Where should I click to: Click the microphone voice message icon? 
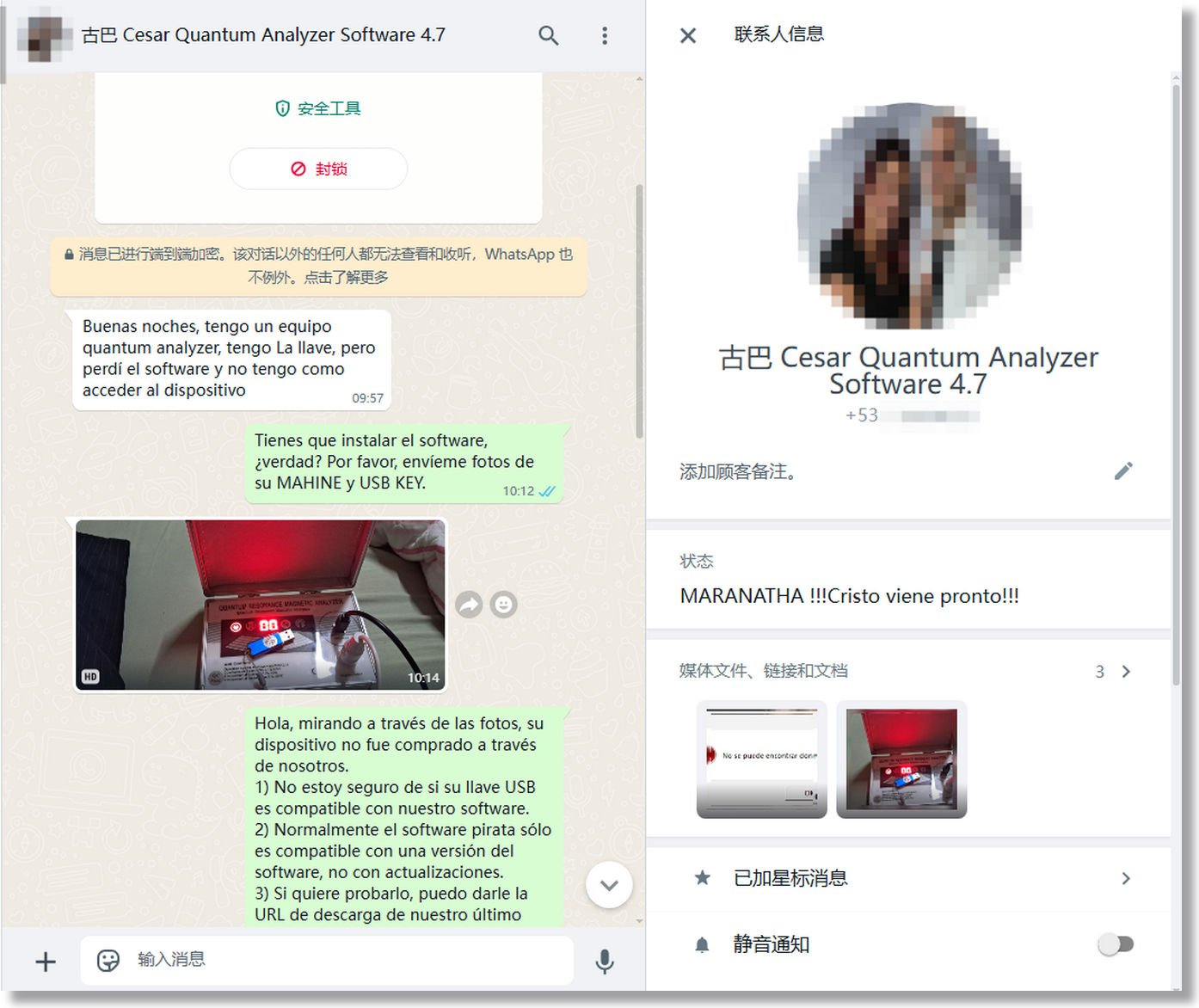point(605,961)
